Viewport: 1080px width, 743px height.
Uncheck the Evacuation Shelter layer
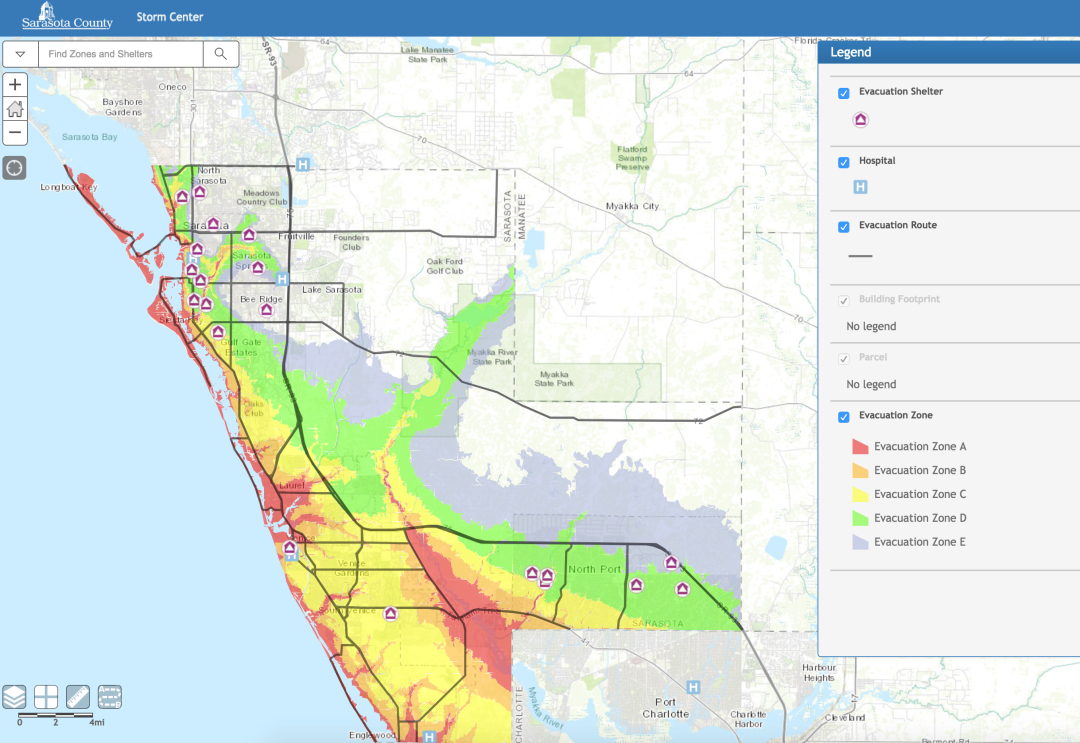click(x=844, y=93)
